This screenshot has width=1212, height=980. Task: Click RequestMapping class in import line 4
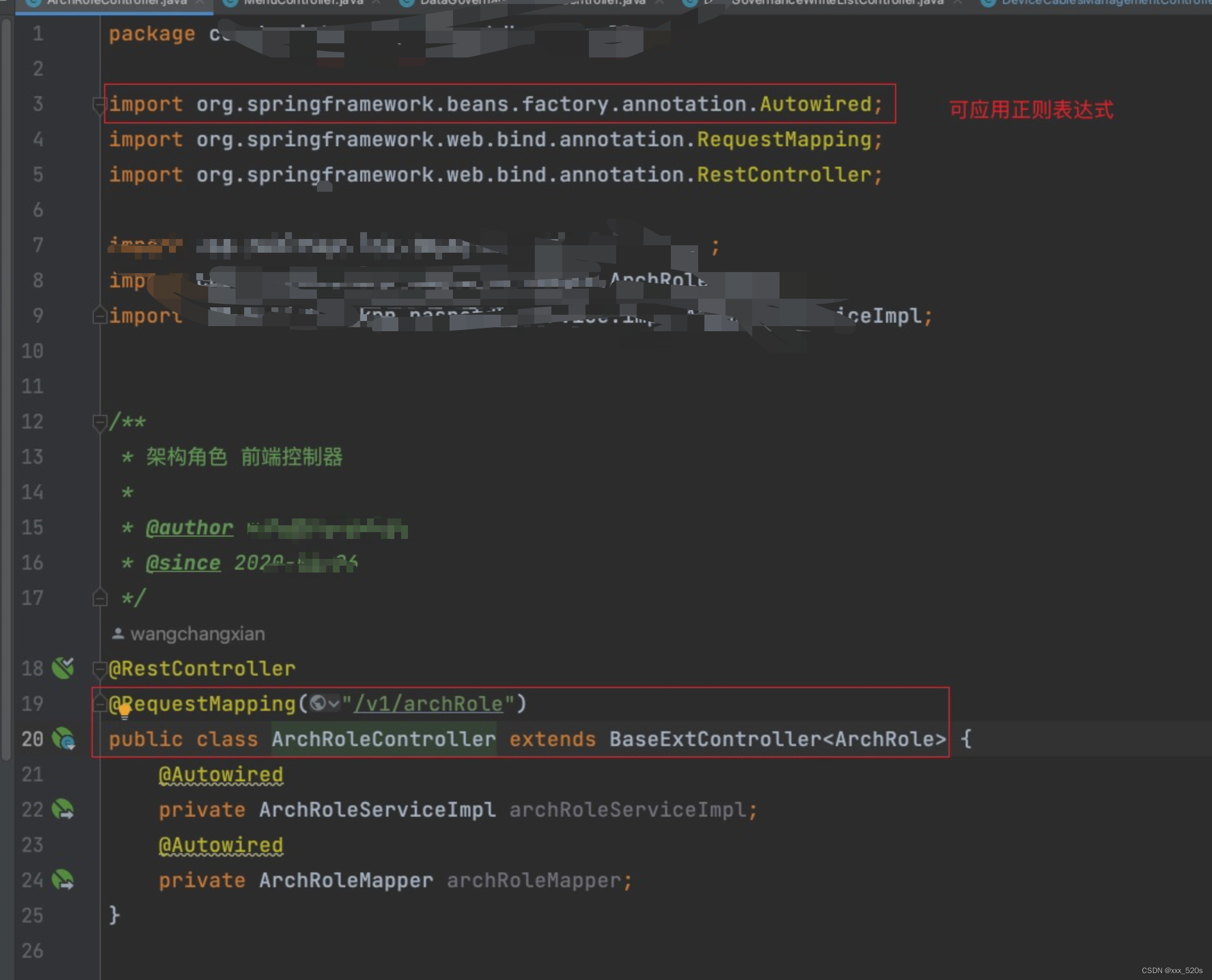(784, 139)
